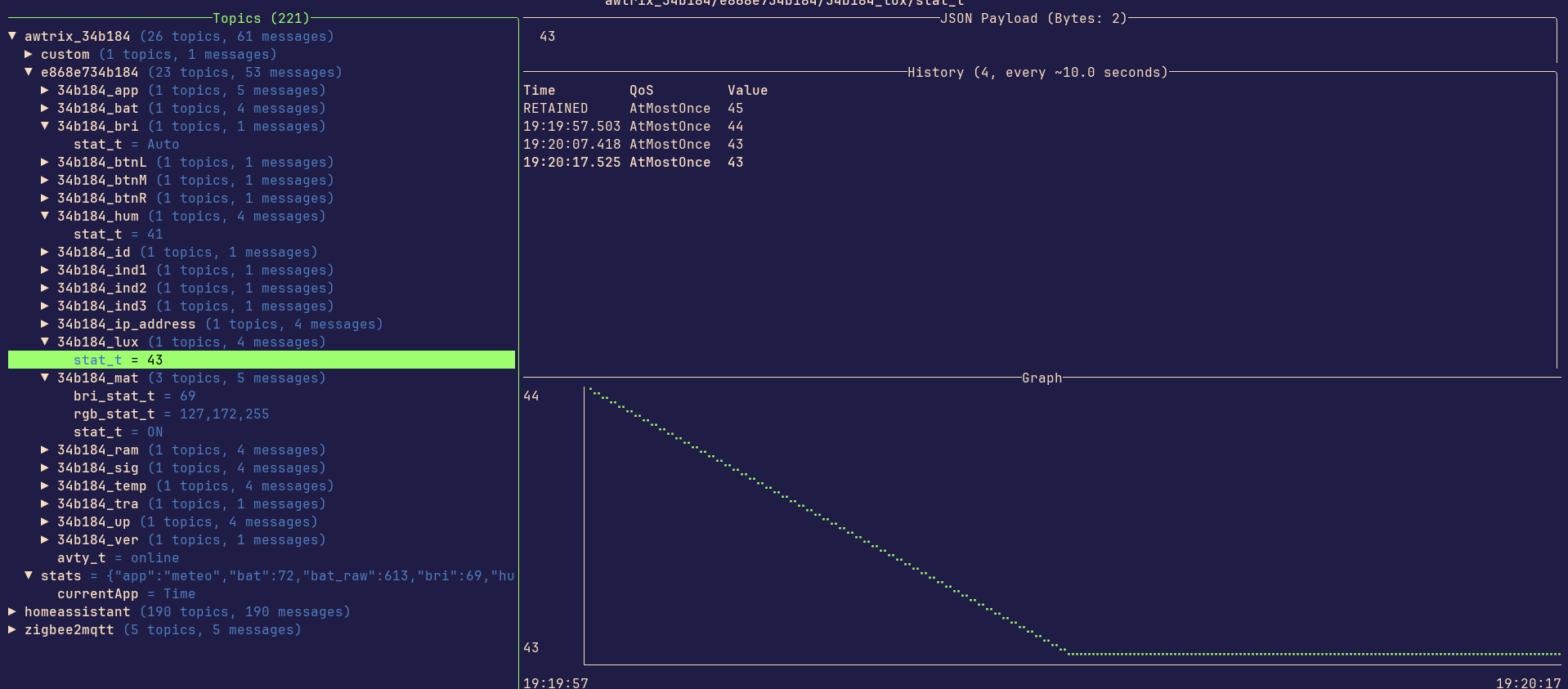
Task: Click the homeassistant topic label
Action: pos(78,611)
